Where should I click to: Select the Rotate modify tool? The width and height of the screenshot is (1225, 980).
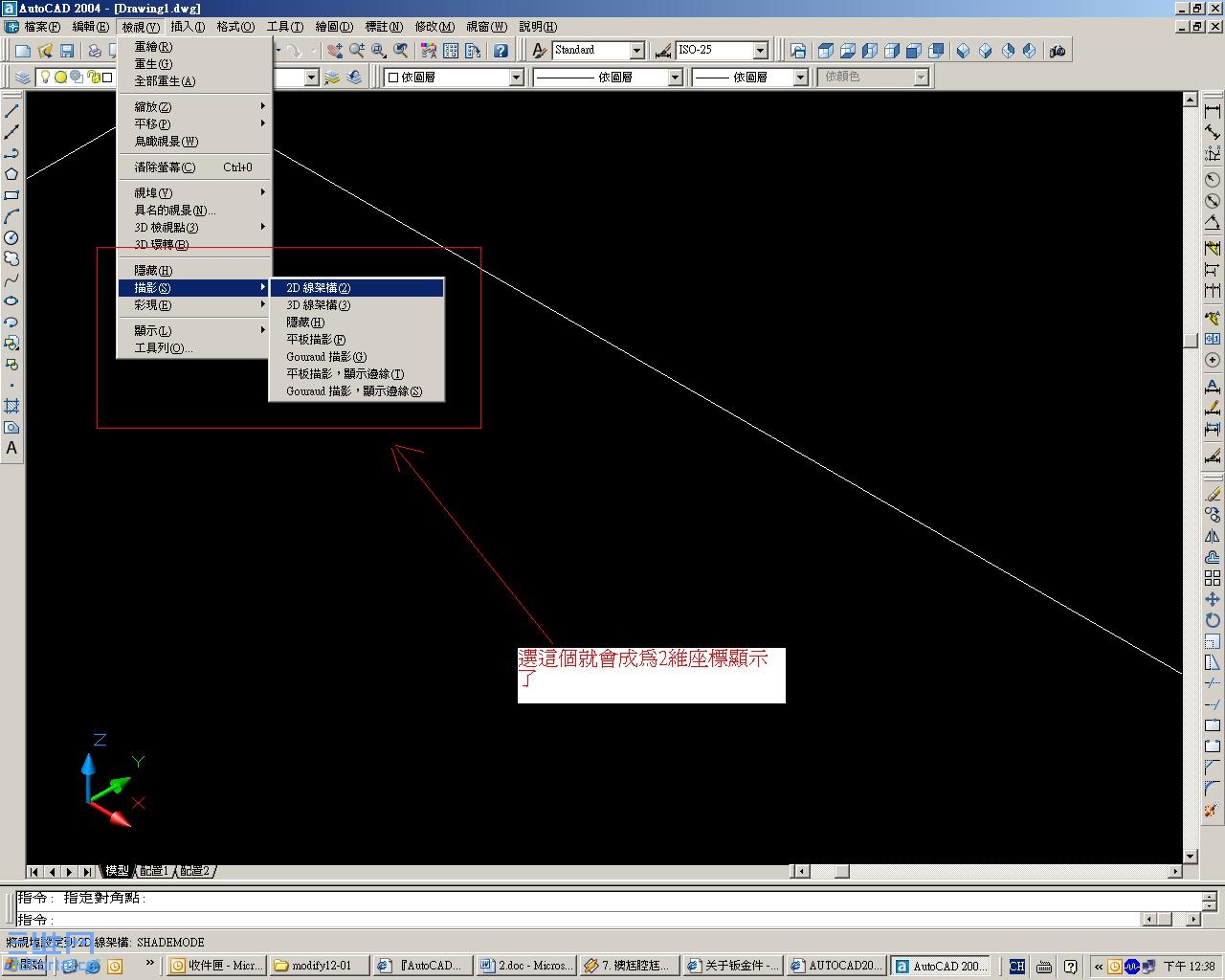pyautogui.click(x=1213, y=620)
